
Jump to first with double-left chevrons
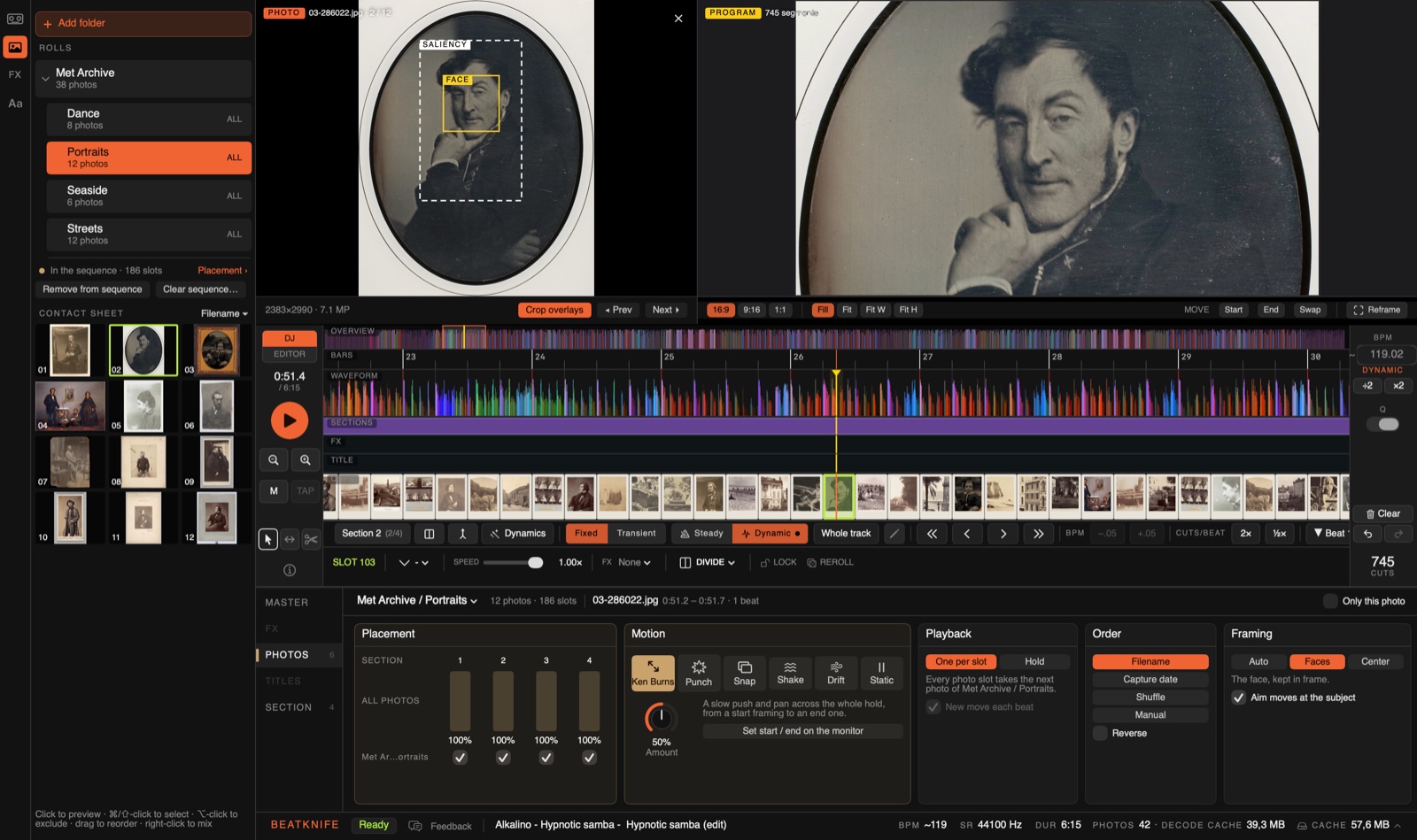932,534
